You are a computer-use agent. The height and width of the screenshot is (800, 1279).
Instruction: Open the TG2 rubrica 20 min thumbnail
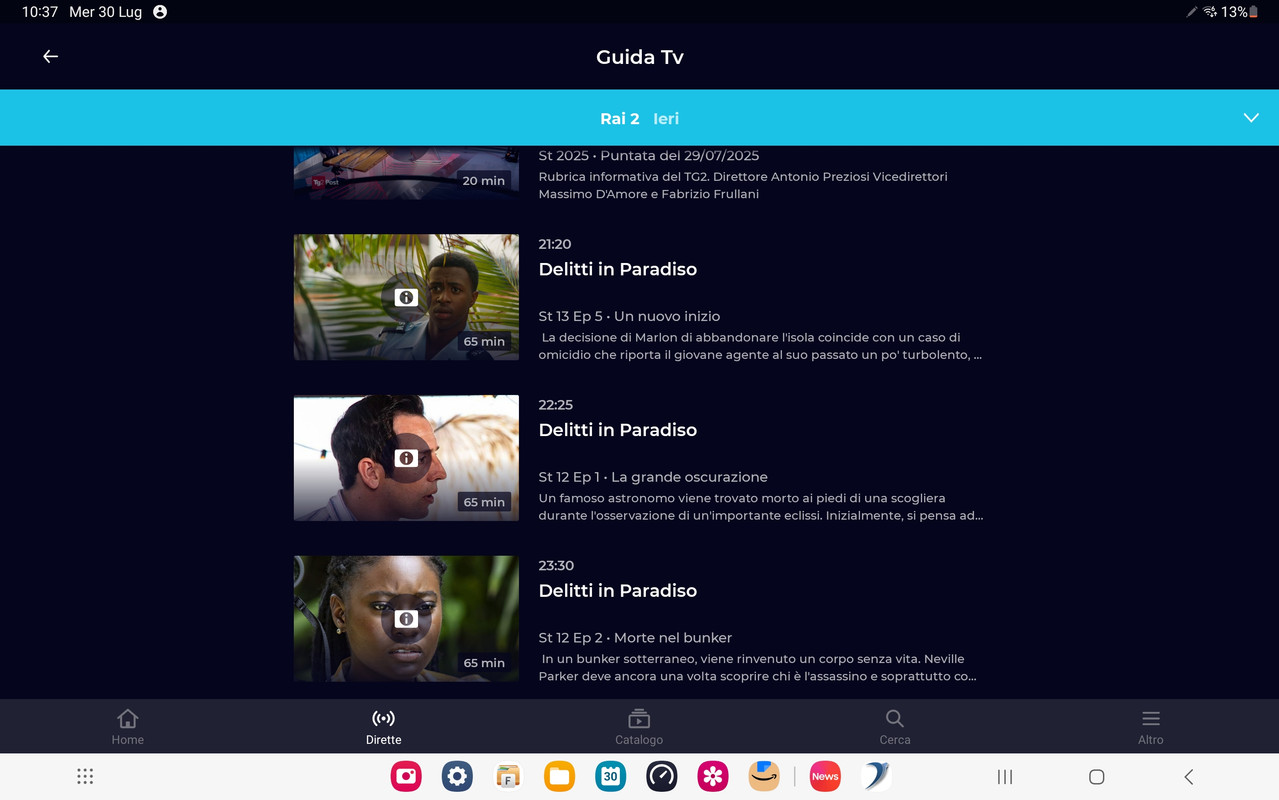406,173
